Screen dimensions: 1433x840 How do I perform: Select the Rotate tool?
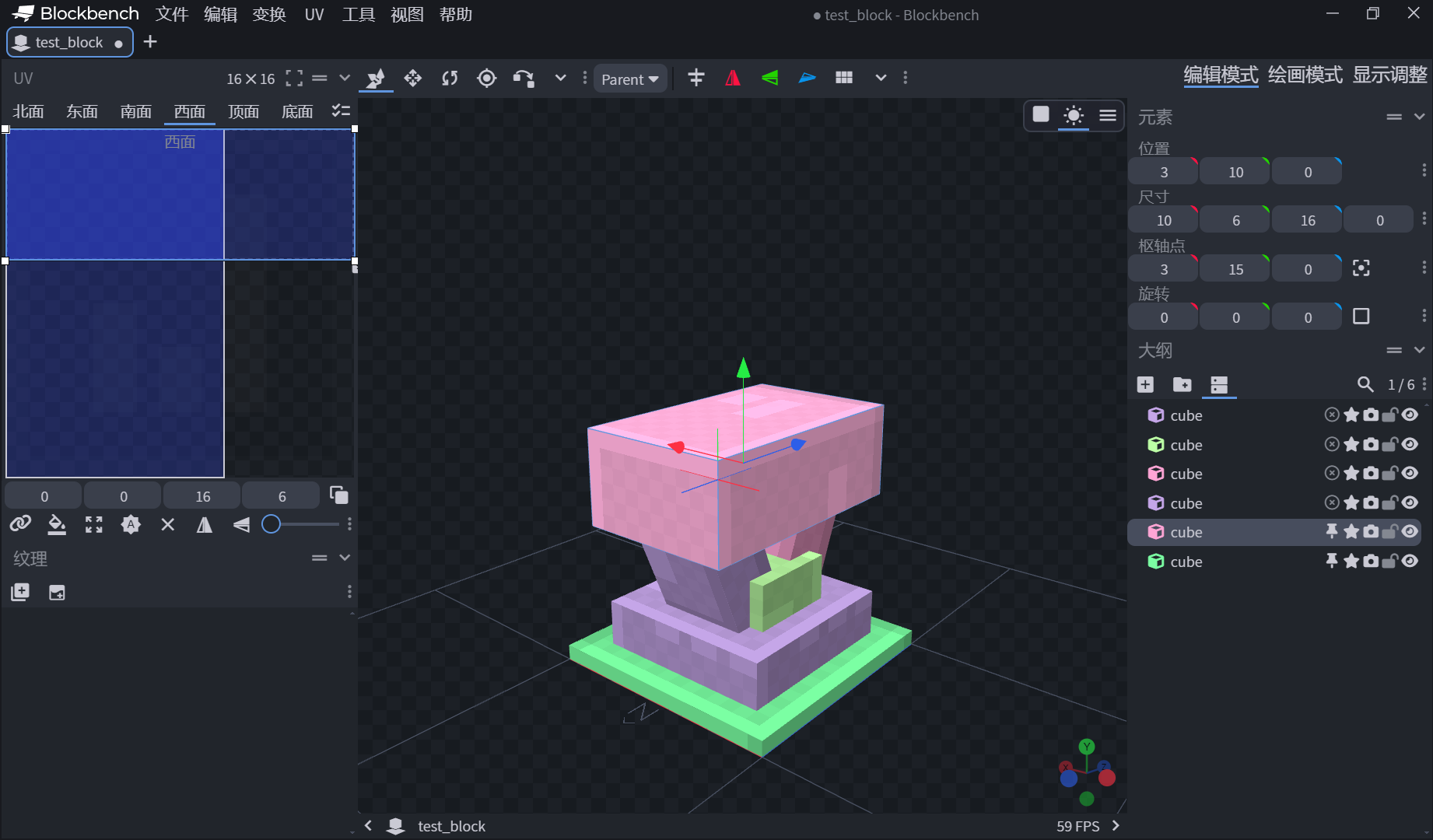450,78
